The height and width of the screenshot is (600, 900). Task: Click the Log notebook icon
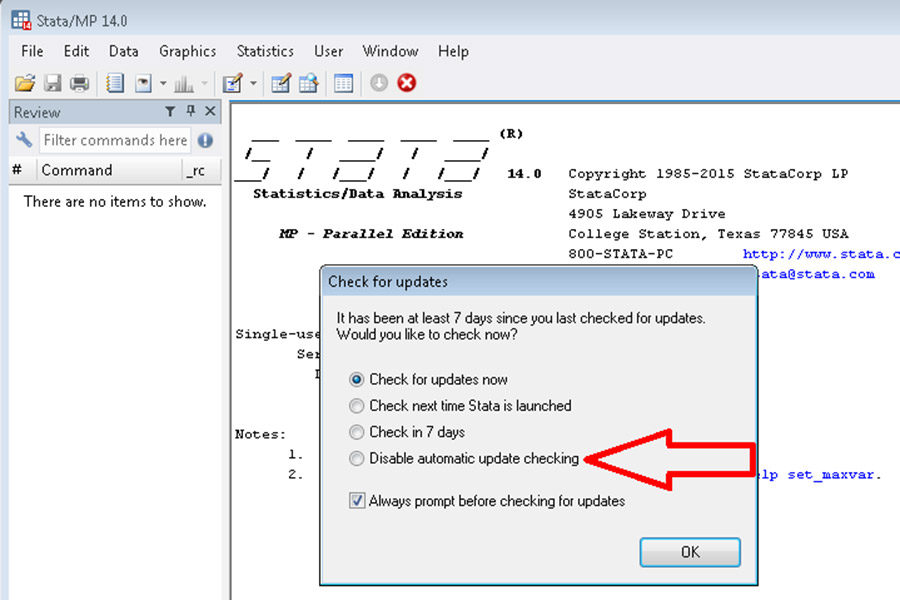(x=115, y=83)
